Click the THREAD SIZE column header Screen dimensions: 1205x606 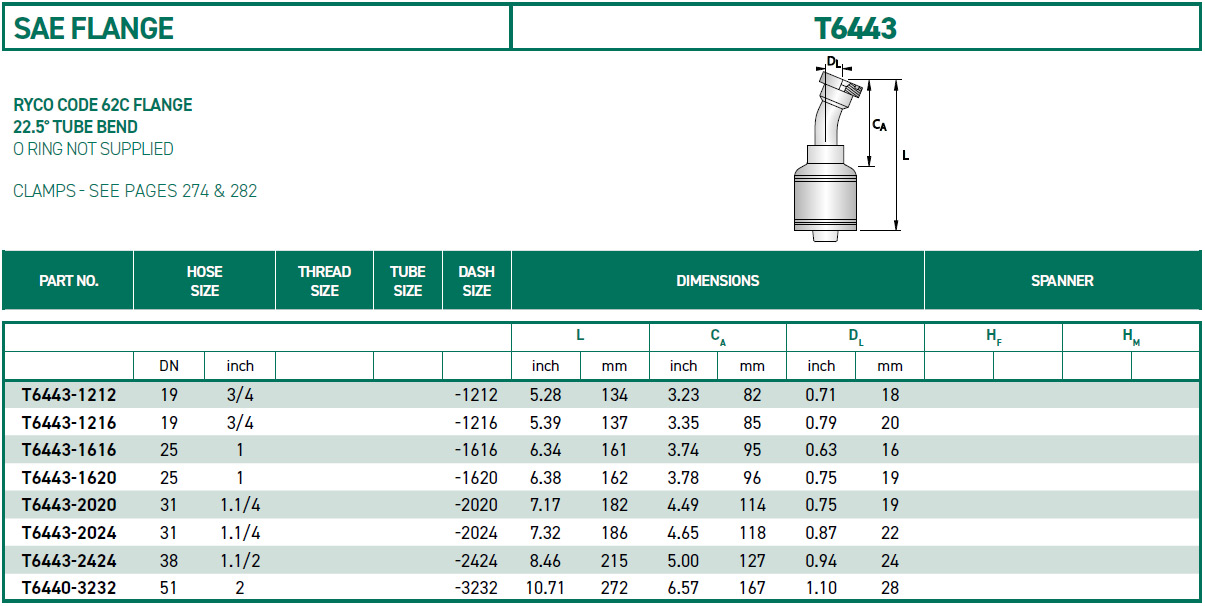324,281
